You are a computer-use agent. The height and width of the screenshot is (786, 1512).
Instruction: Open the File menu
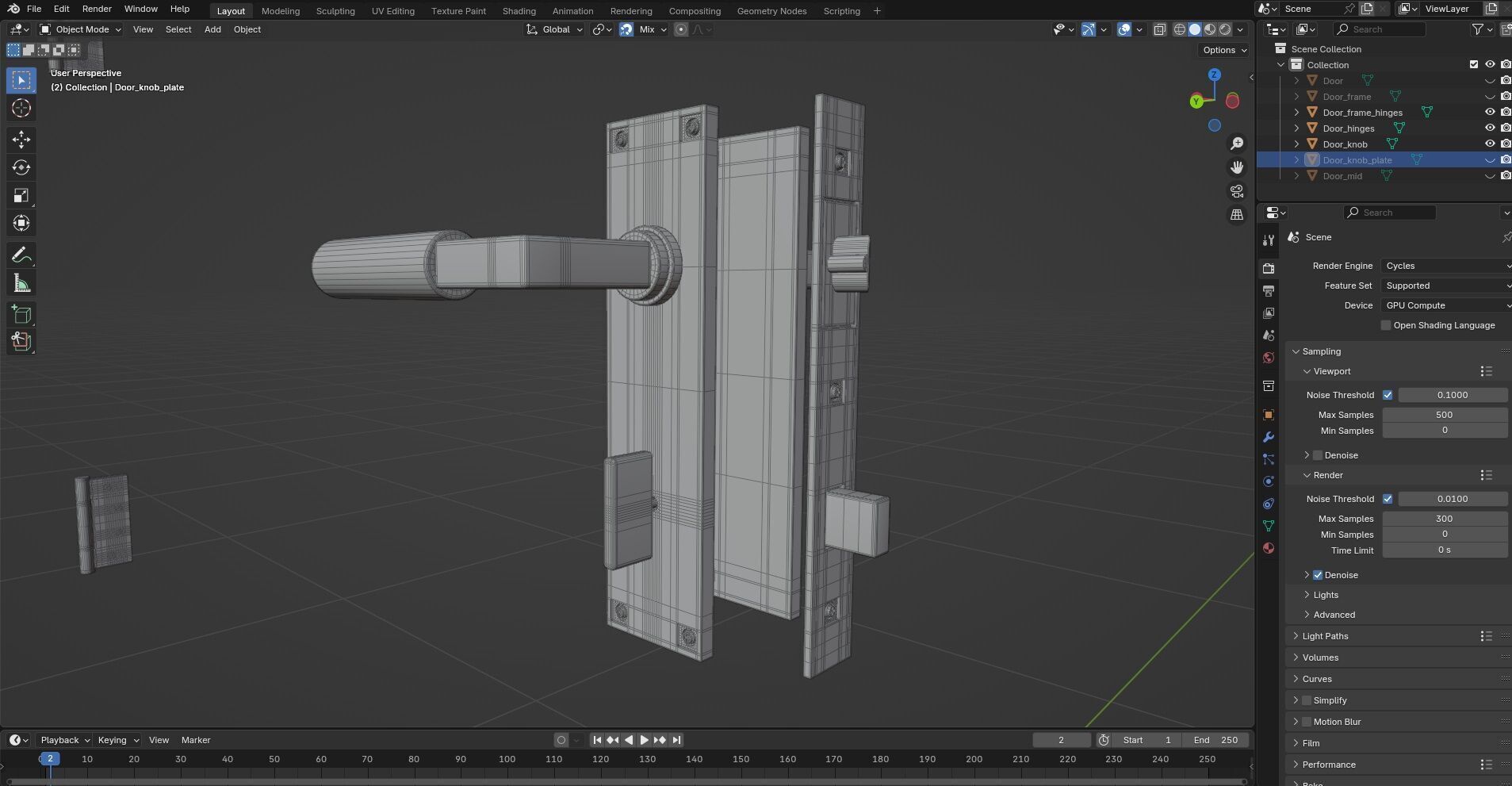pyautogui.click(x=34, y=9)
